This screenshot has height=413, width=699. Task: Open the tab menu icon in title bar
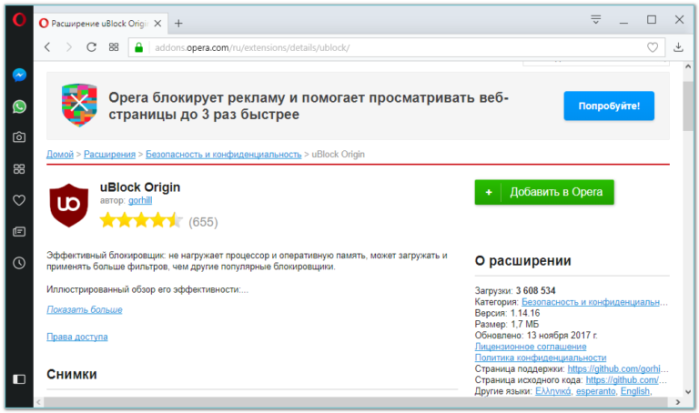596,20
